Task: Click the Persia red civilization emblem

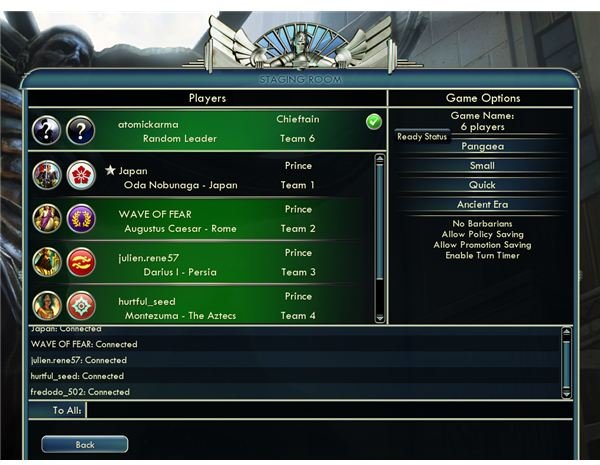Action: 81,262
